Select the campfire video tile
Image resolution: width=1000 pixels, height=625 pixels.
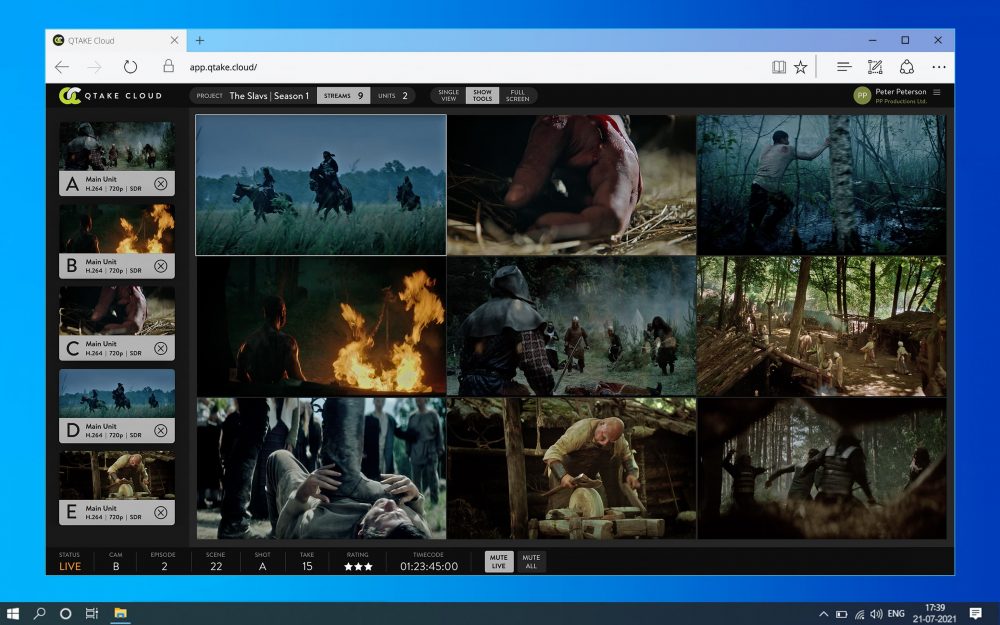[321, 326]
